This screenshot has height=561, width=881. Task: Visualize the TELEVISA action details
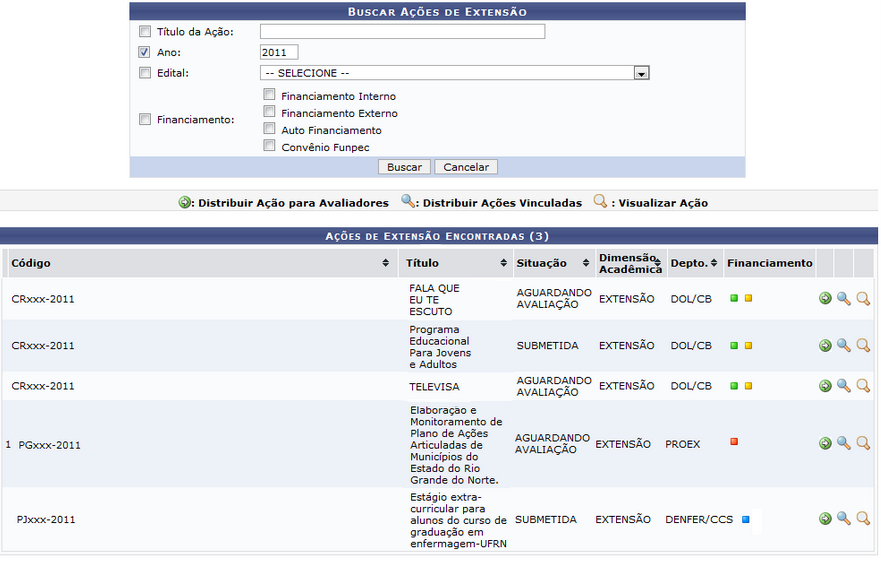tap(863, 385)
